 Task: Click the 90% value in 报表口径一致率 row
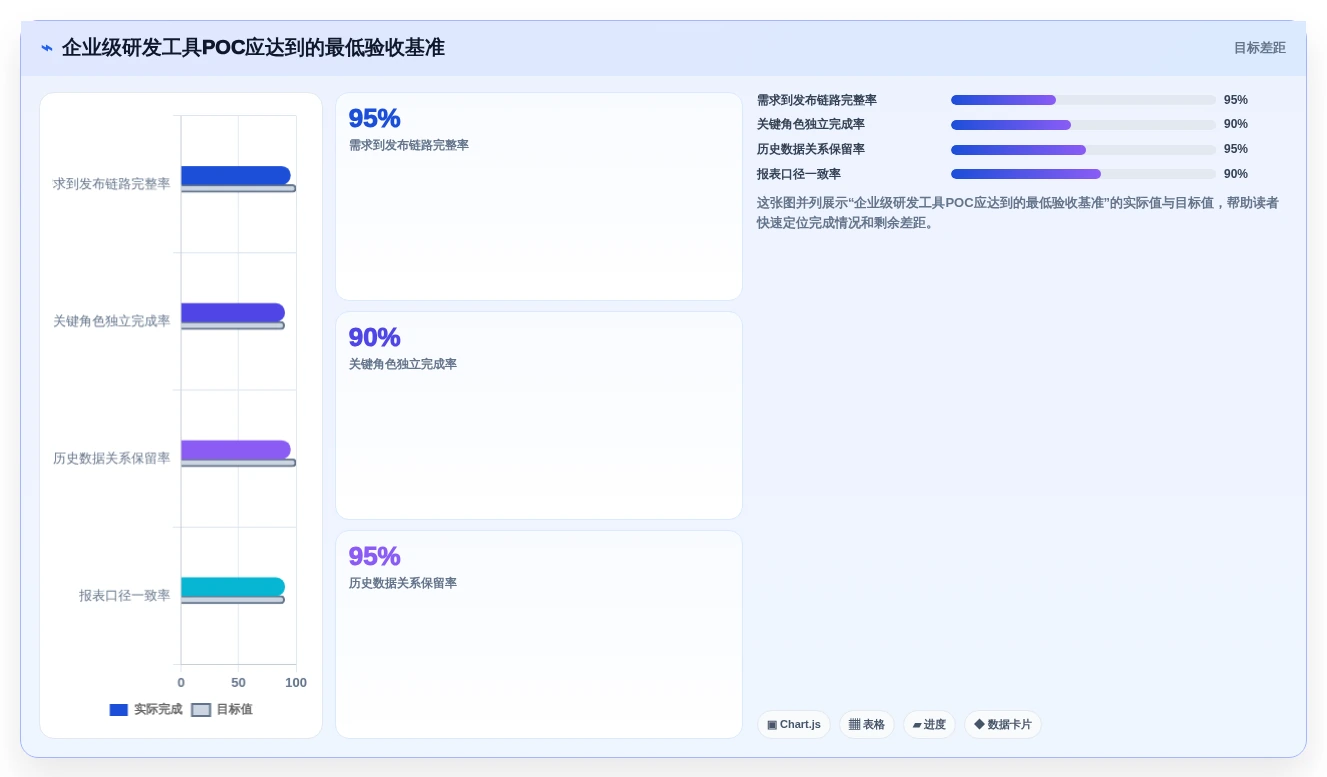(x=1236, y=174)
